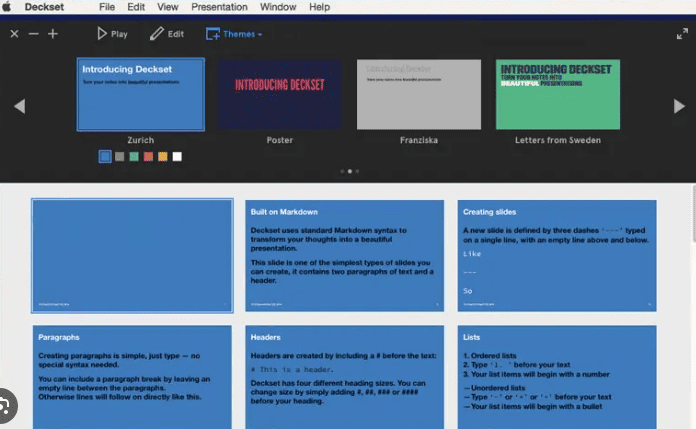Select the Franziska theme thumbnail

tap(419, 95)
